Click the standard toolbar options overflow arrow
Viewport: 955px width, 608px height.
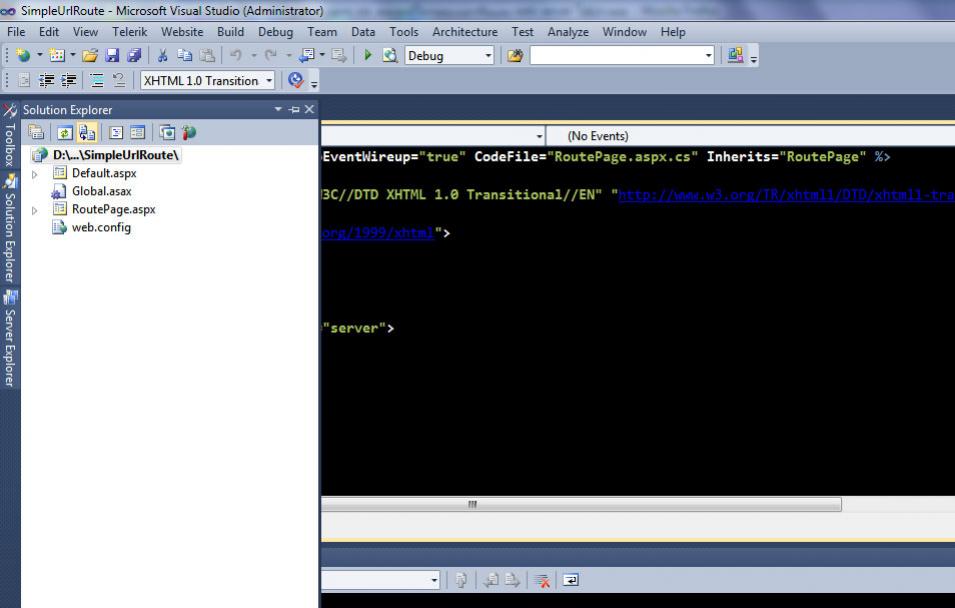[x=754, y=58]
